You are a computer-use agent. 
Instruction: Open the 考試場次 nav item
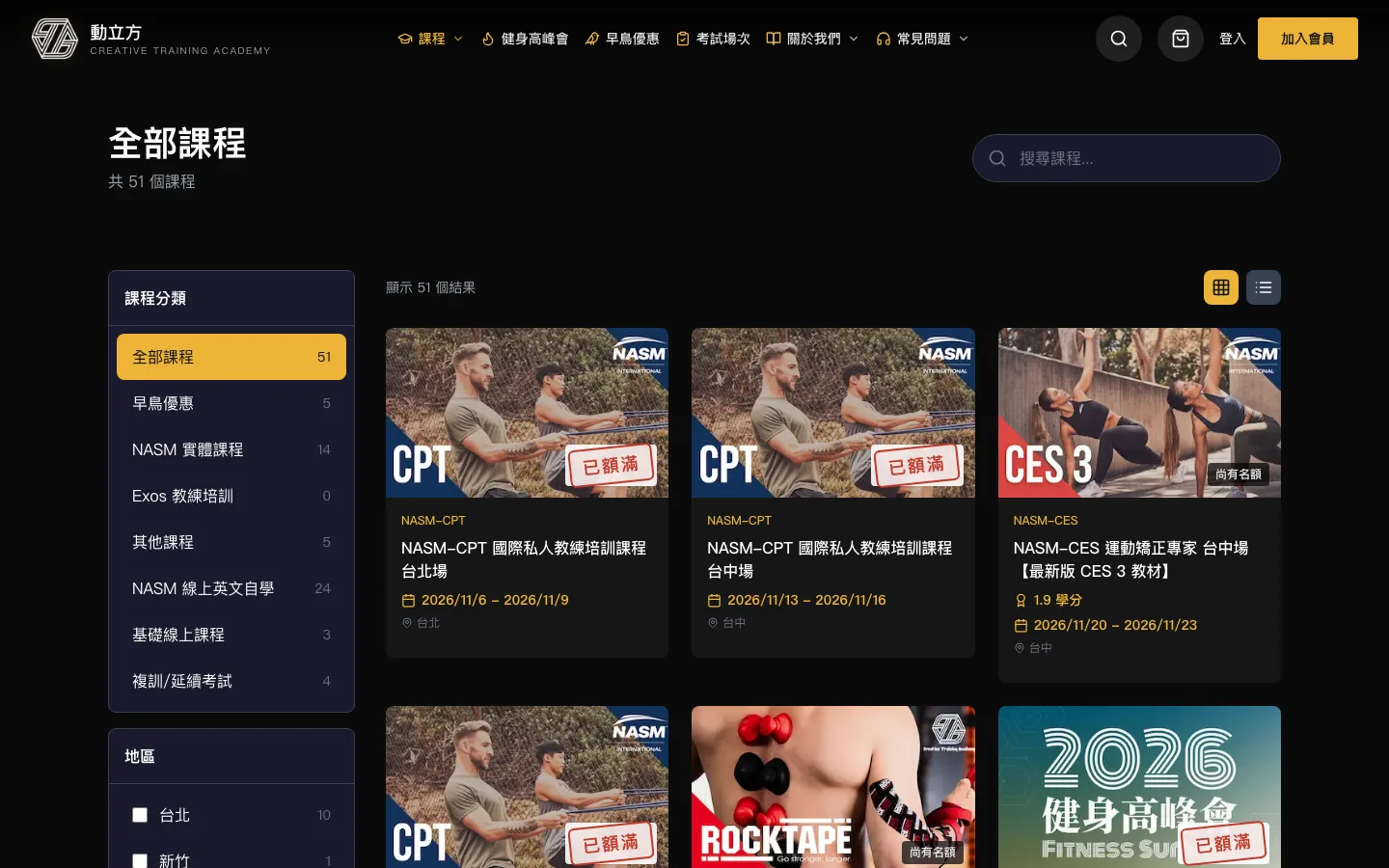click(713, 39)
